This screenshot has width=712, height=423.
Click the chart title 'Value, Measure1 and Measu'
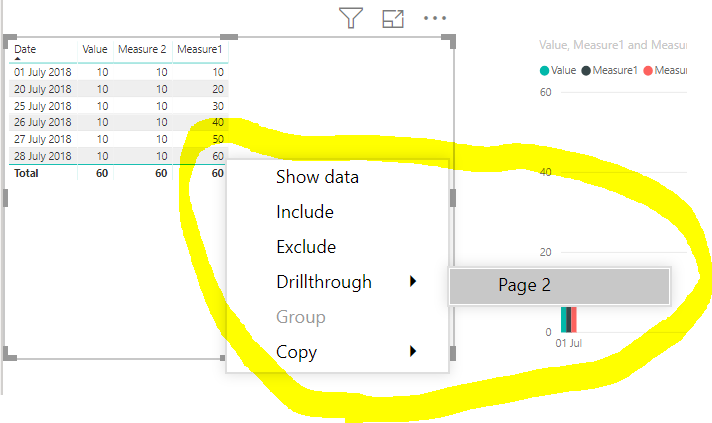coord(613,45)
